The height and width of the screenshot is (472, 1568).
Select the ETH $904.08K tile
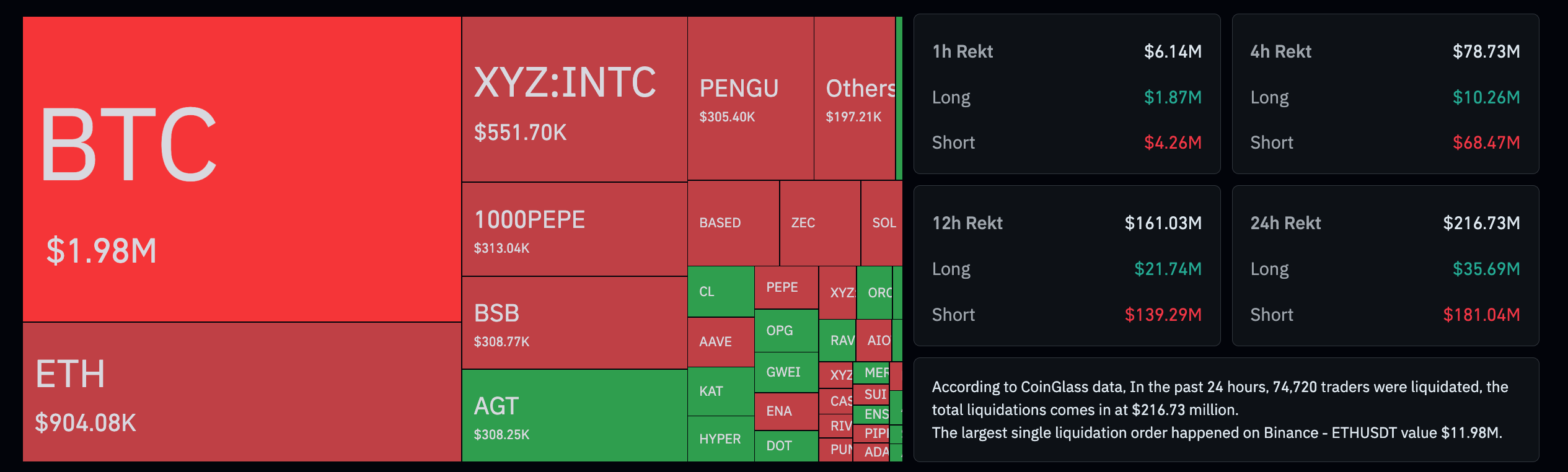(242, 392)
